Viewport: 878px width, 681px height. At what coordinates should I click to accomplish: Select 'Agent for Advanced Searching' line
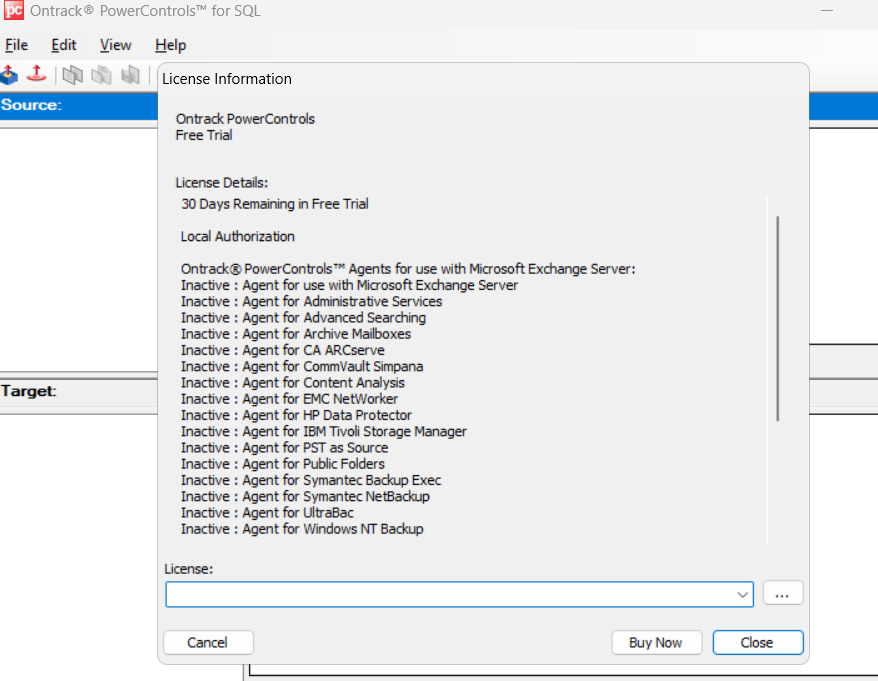[303, 318]
